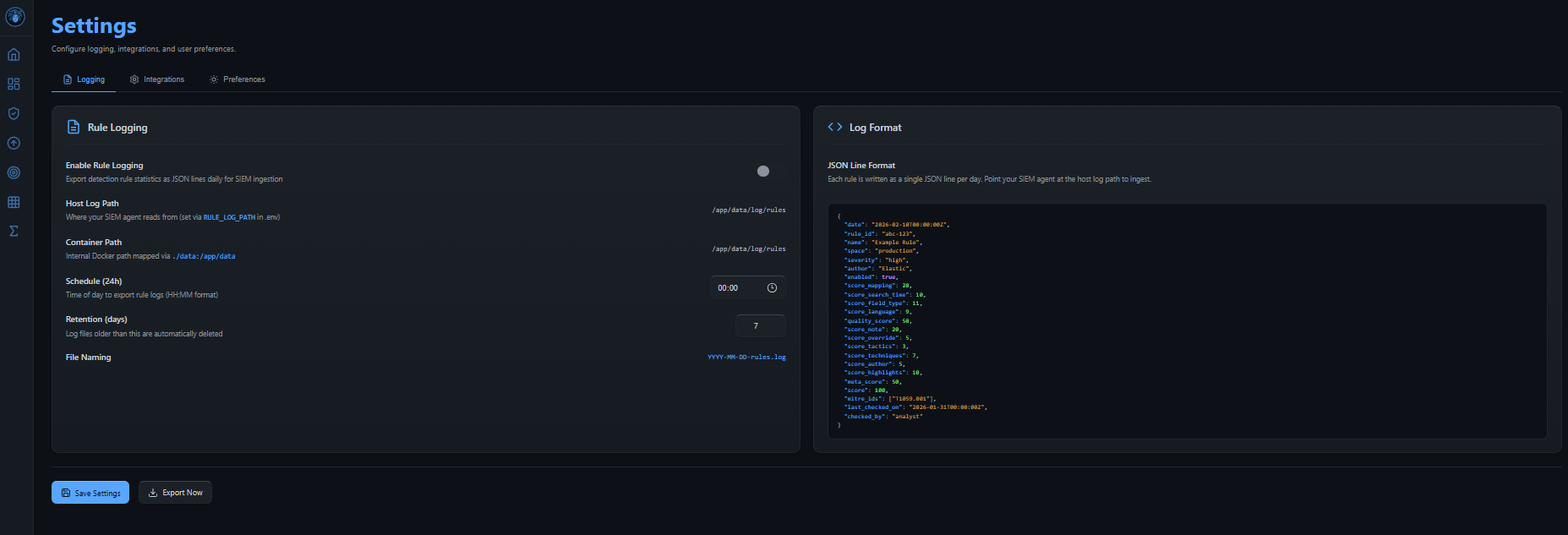Viewport: 1568px width, 535px height.
Task: Open the sigma sidebar icon
Action: 14,232
